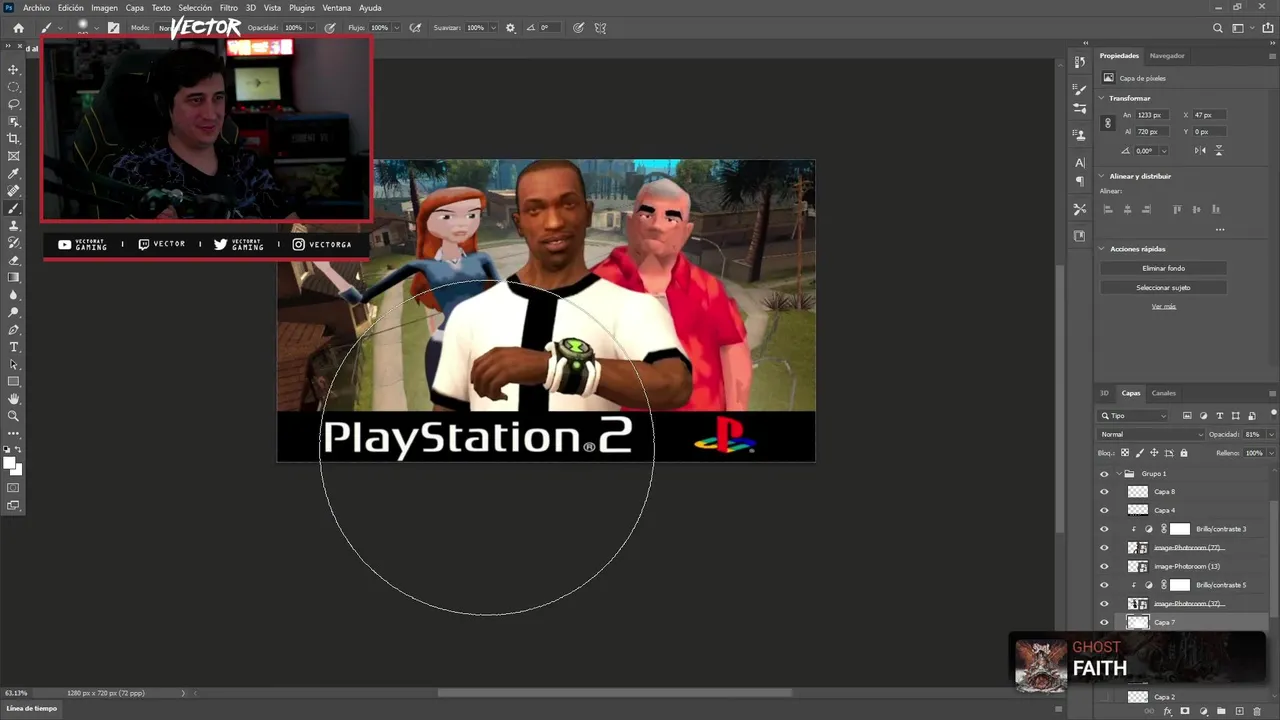Click the Línea de tiempo panel label
The height and width of the screenshot is (720, 1280).
point(32,708)
